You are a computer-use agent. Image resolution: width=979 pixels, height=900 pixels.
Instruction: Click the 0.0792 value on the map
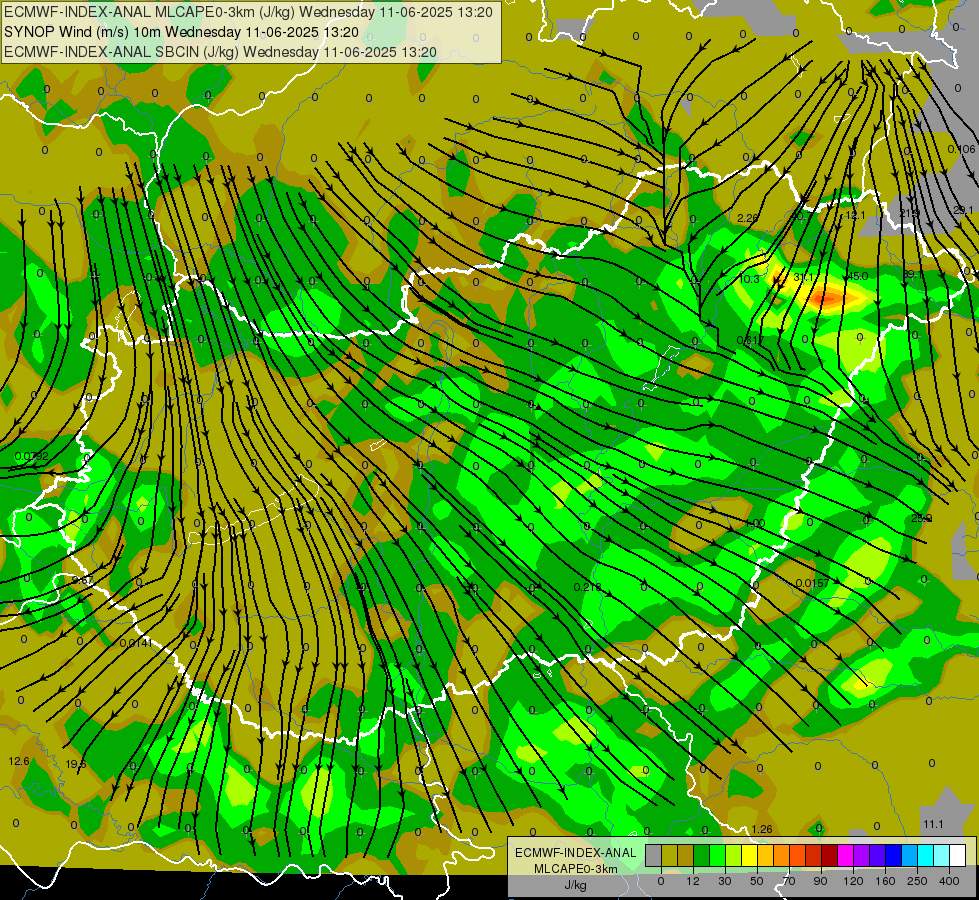click(x=31, y=456)
